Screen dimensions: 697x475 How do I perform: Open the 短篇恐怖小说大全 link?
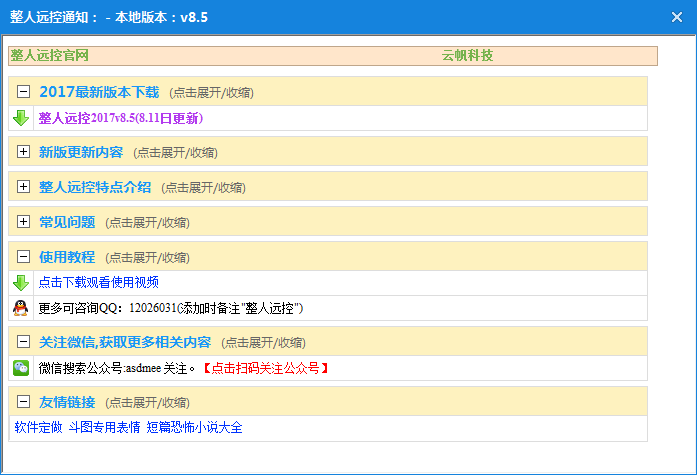click(194, 428)
